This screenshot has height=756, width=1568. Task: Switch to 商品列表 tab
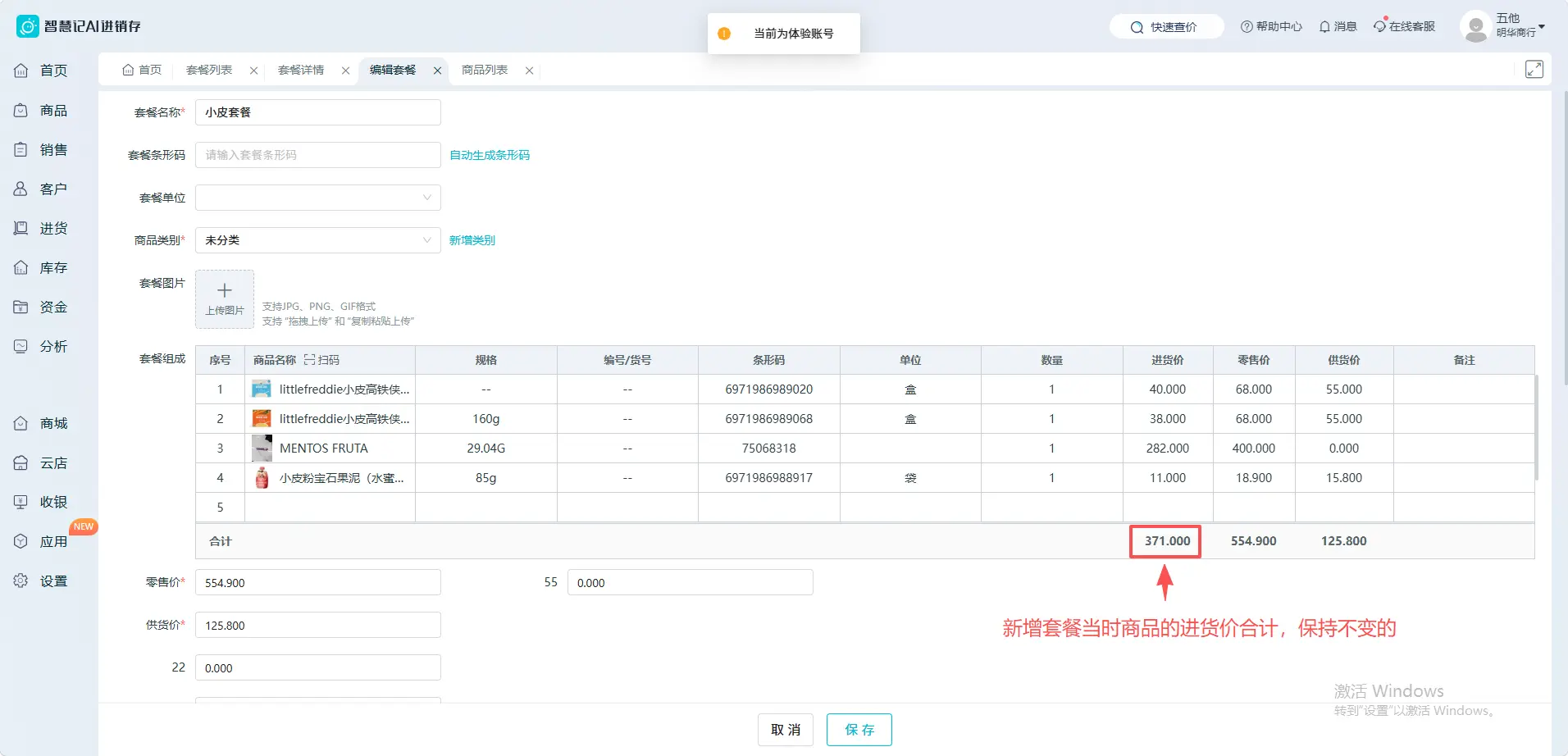click(x=485, y=70)
